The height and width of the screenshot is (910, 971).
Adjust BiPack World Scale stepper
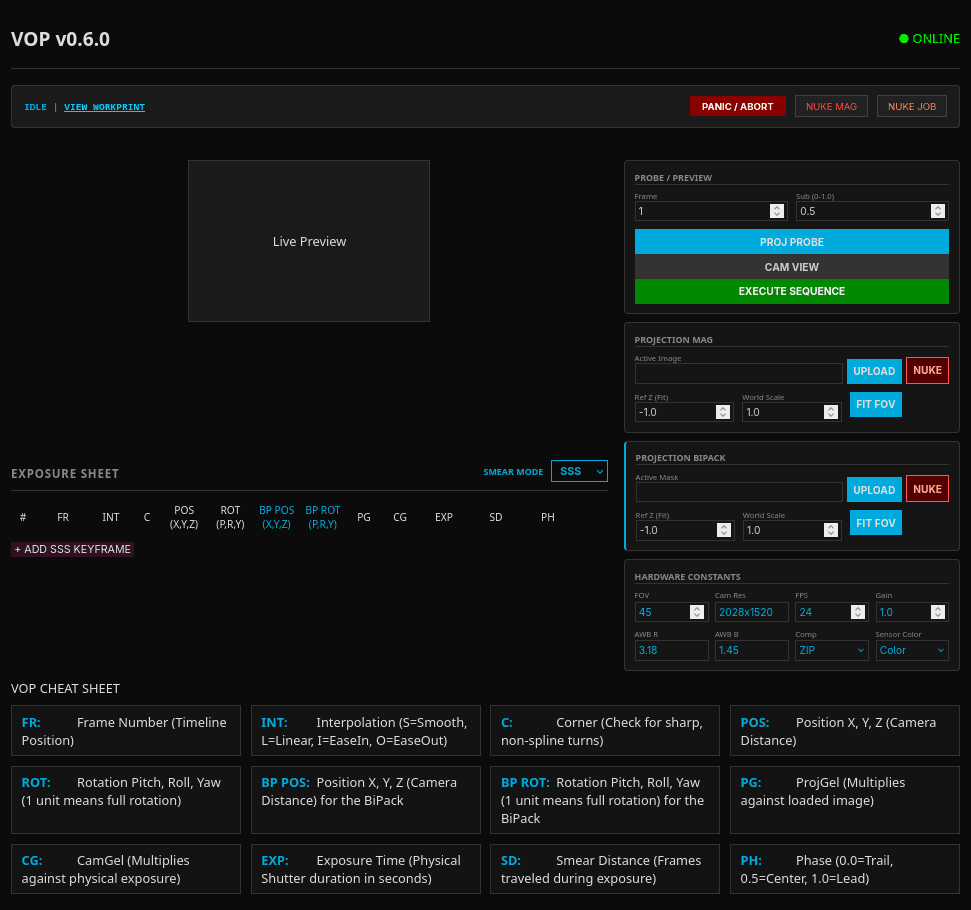(830, 530)
